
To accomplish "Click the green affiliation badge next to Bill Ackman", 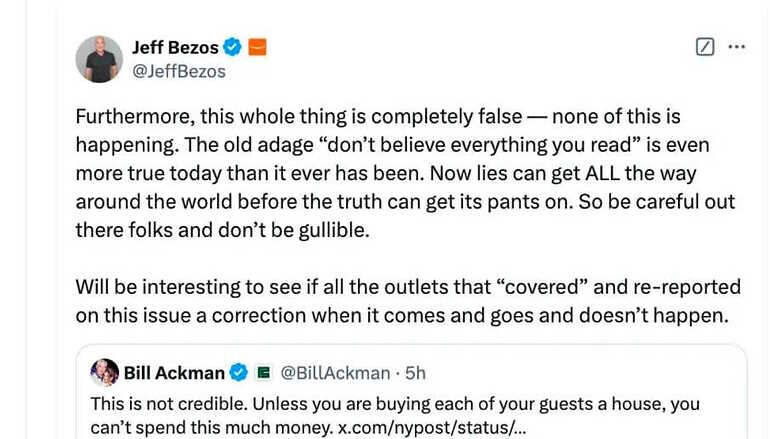I will (x=264, y=373).
